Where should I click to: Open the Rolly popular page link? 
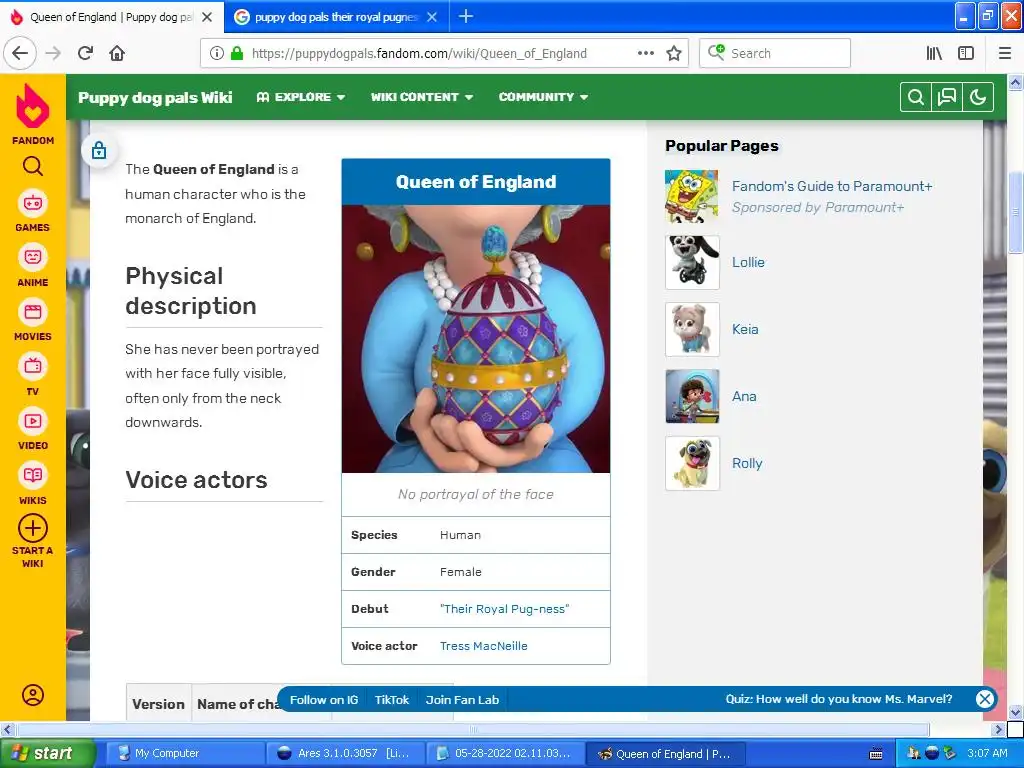(747, 463)
